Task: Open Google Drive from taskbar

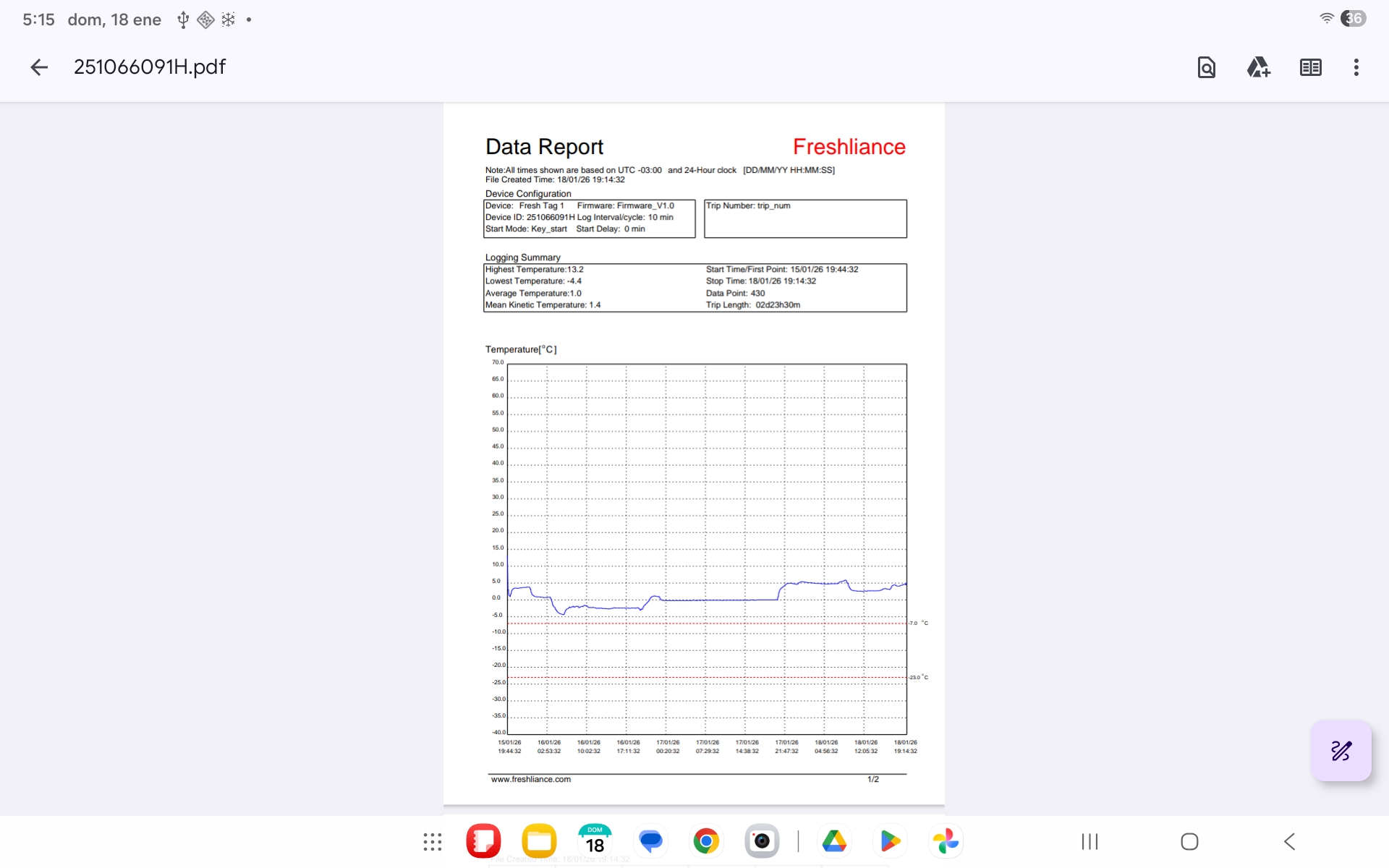Action: [x=834, y=841]
